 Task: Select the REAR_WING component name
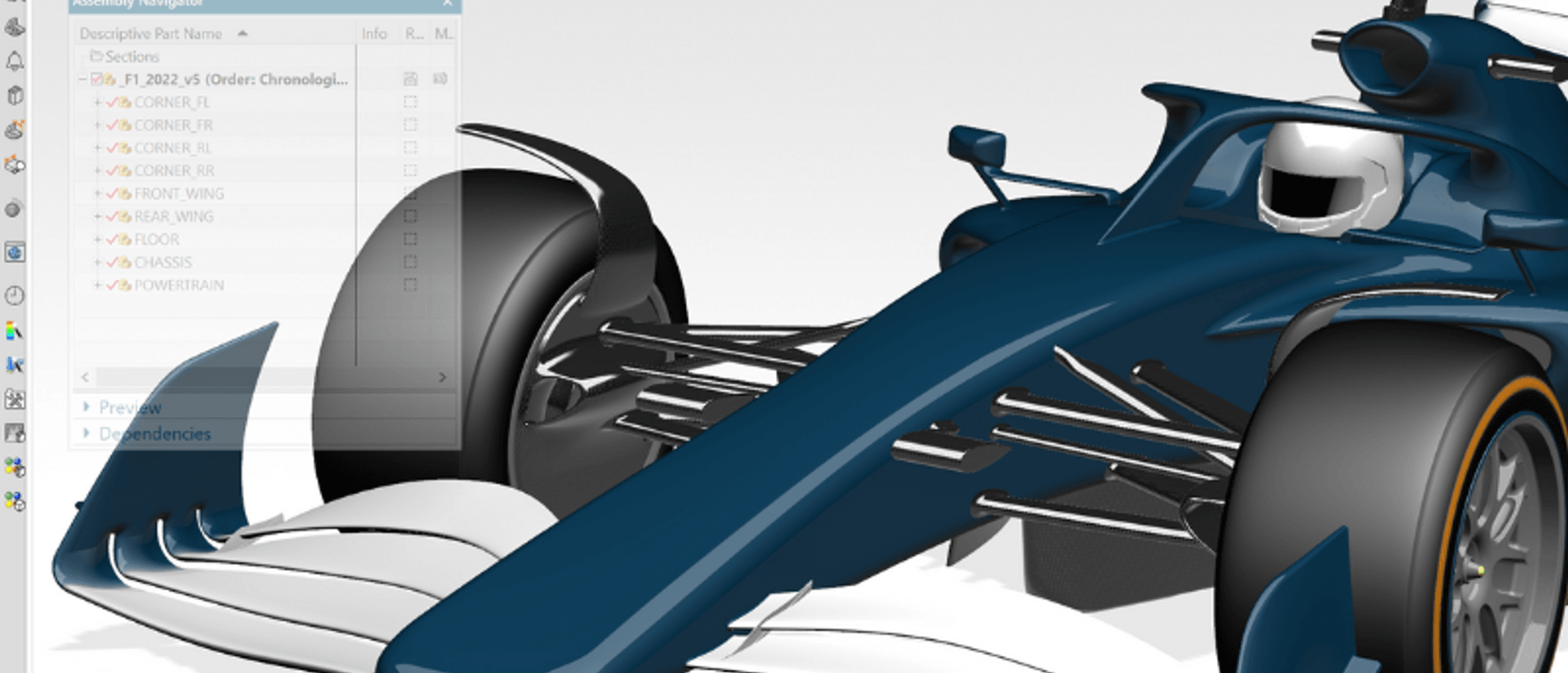click(173, 216)
